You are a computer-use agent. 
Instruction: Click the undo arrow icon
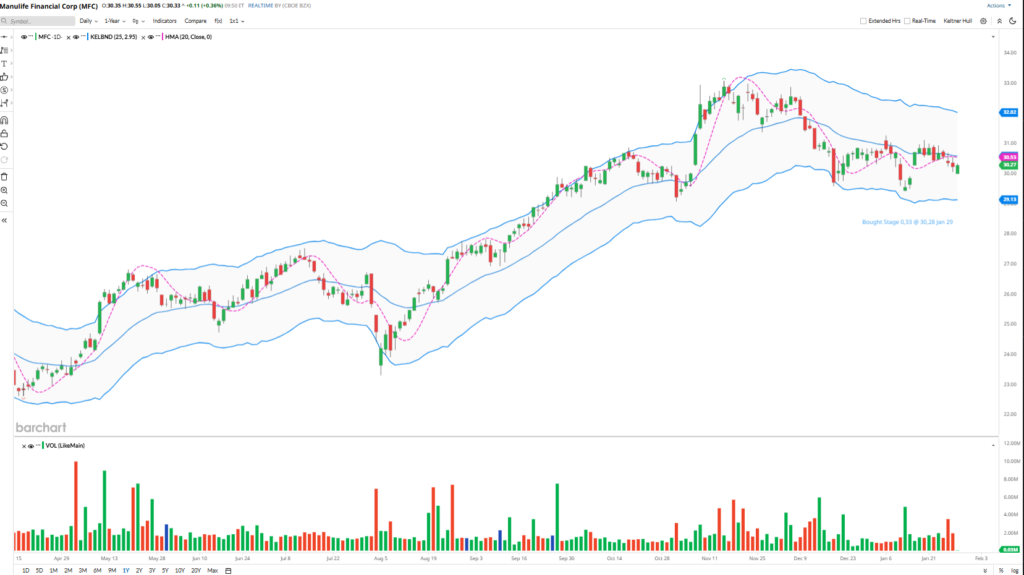(5, 146)
